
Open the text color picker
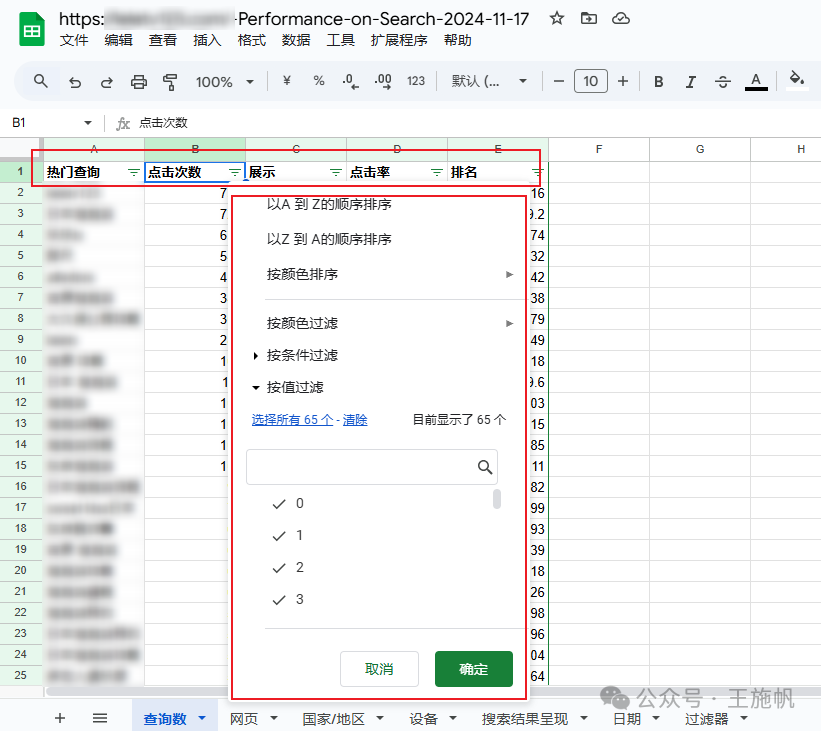[756, 82]
